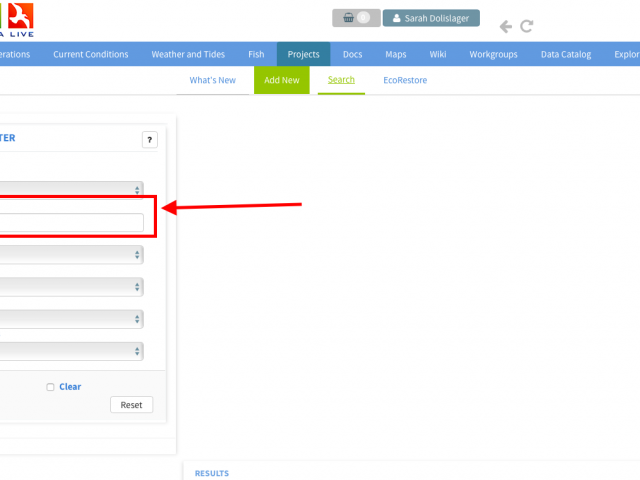Expand the first filter dropdown
The height and width of the screenshot is (480, 640).
pyautogui.click(x=70, y=189)
